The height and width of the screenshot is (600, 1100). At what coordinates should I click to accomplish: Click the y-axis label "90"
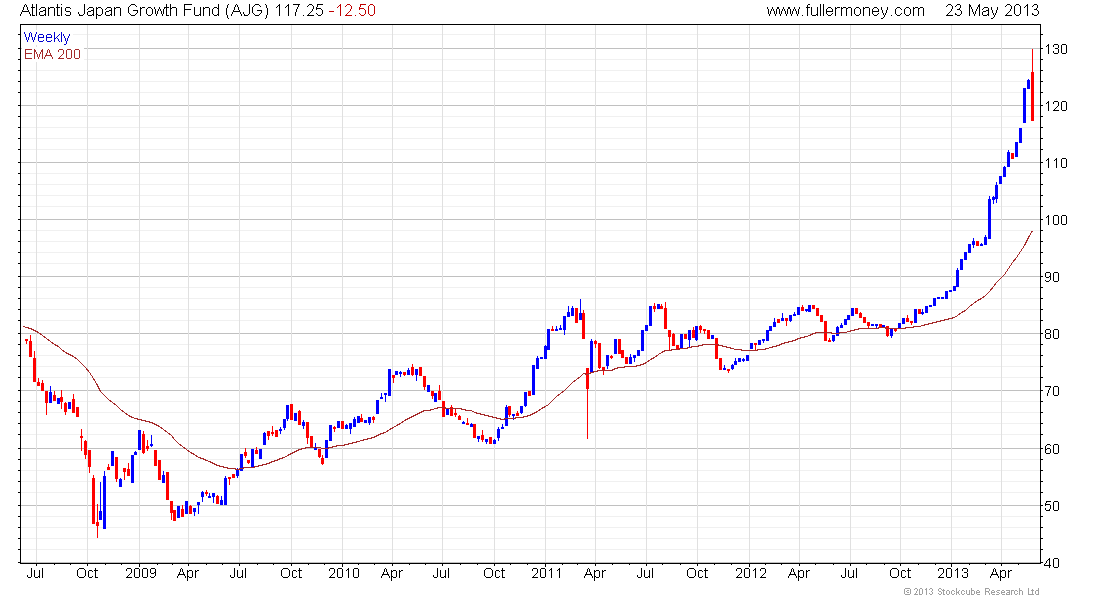1052,277
